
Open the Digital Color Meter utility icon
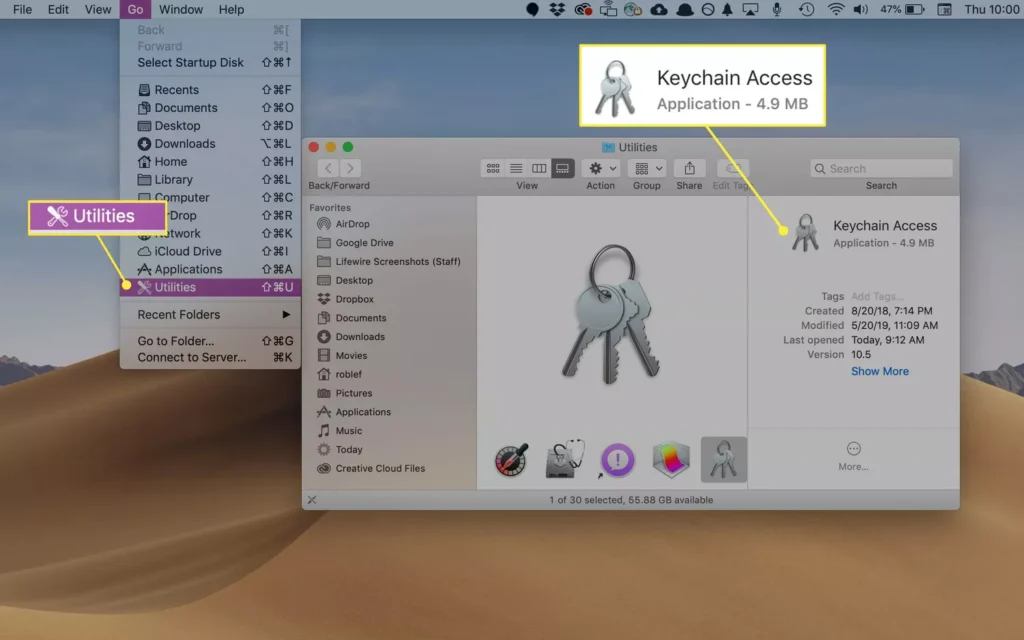[x=510, y=459]
